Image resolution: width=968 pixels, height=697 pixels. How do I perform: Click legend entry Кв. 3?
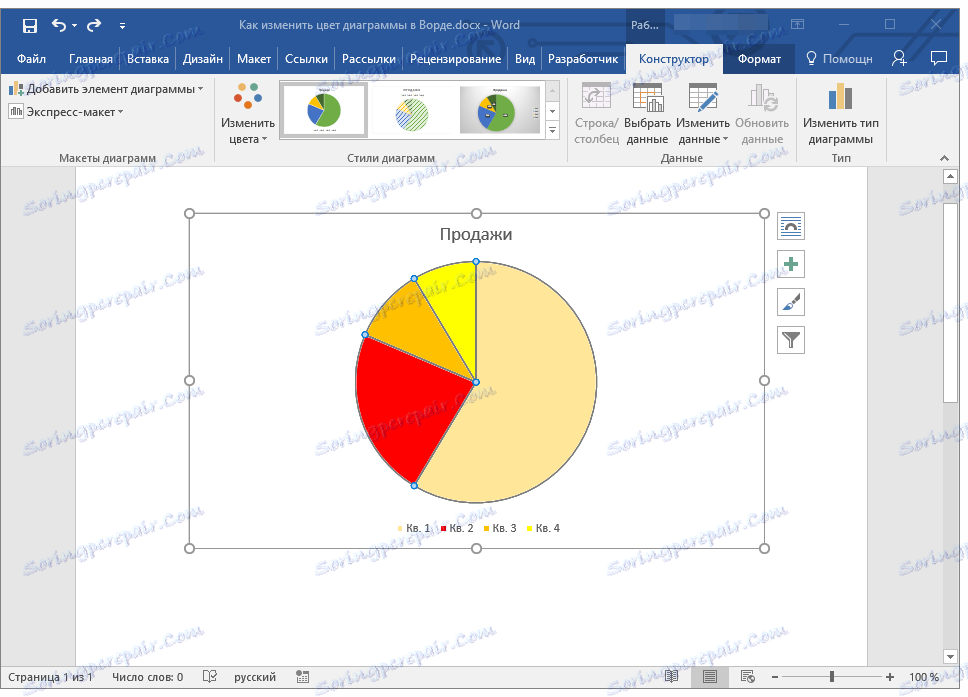501,528
